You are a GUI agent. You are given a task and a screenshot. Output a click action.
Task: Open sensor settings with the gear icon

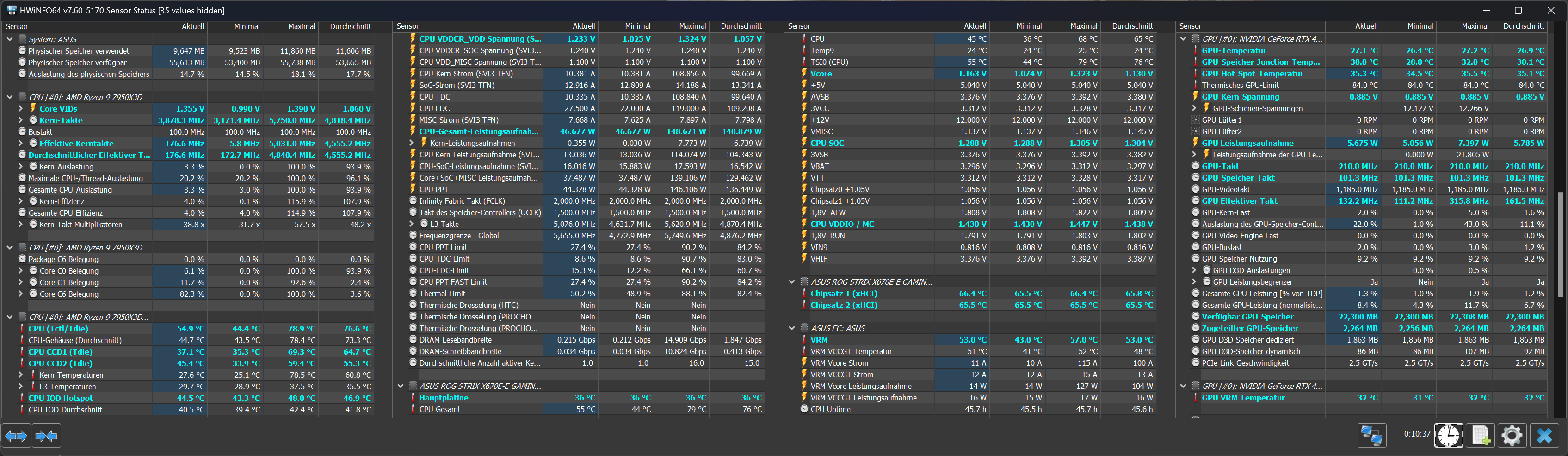(1512, 435)
